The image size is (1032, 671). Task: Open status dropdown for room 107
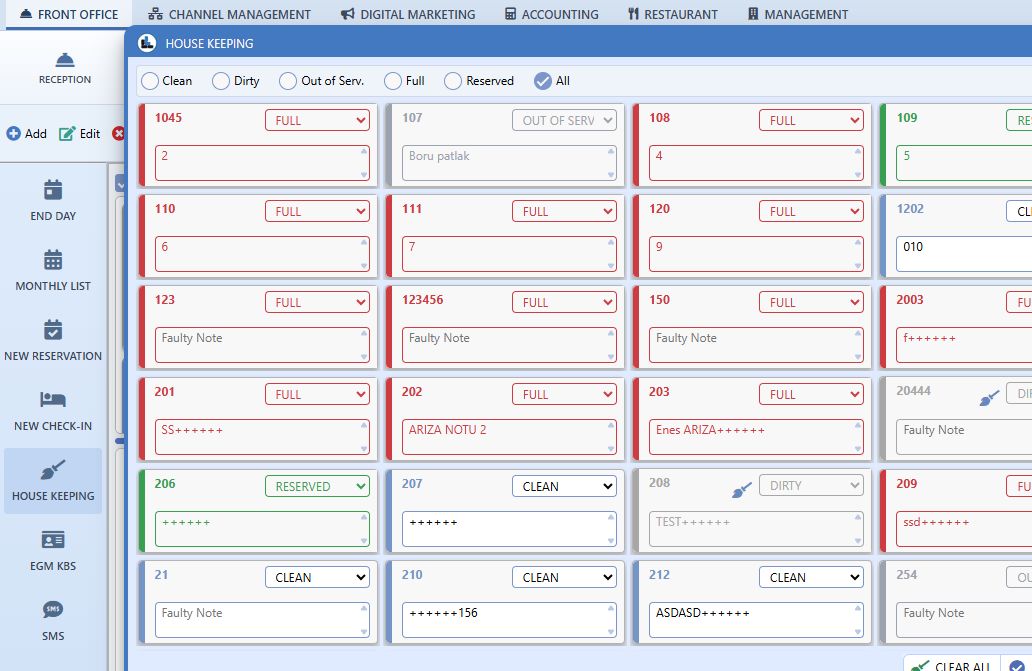pos(564,120)
